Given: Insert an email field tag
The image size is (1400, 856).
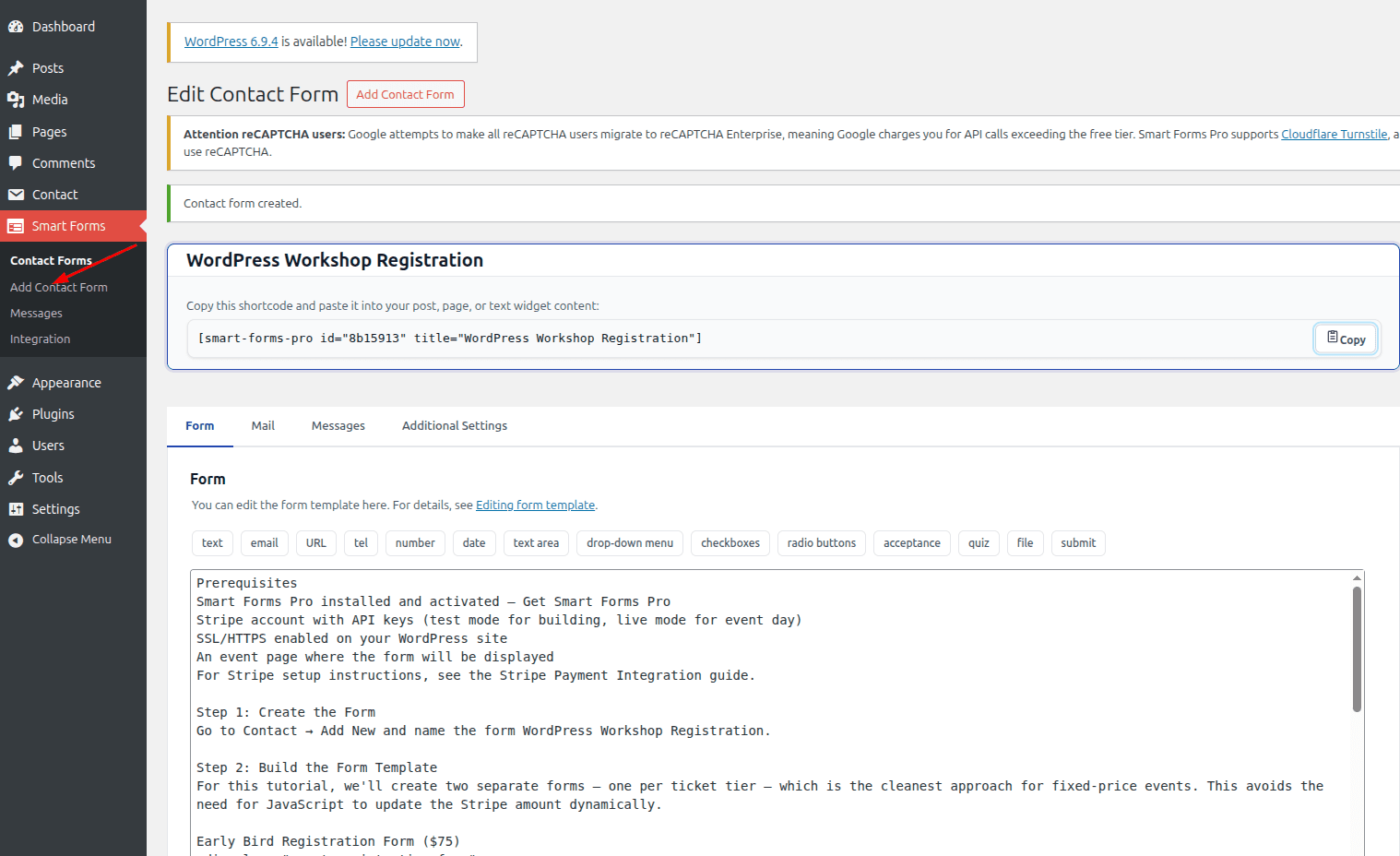Looking at the screenshot, I should [264, 543].
